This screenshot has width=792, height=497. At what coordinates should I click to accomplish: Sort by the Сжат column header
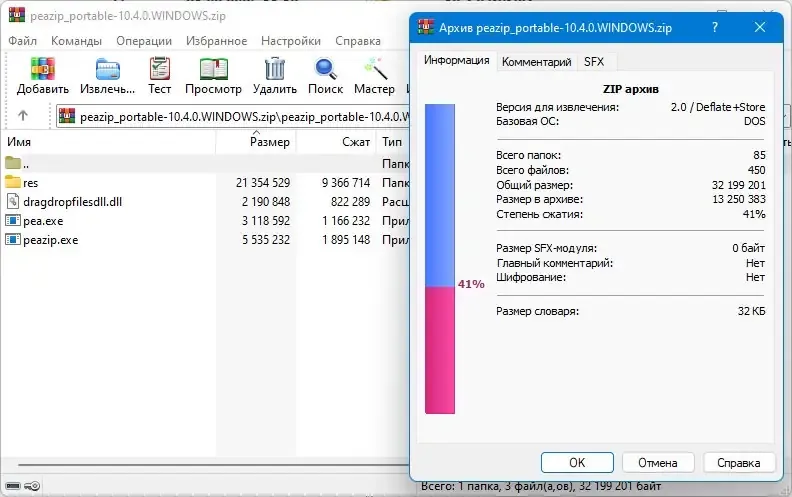pyautogui.click(x=336, y=142)
